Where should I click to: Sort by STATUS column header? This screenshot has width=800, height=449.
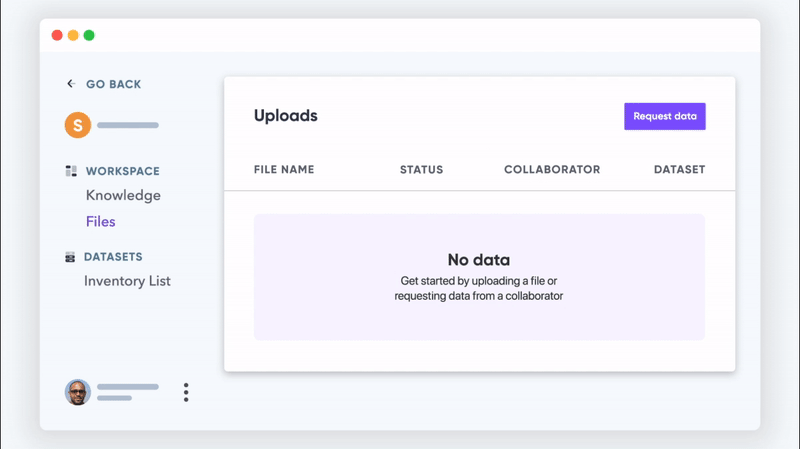[x=421, y=169]
